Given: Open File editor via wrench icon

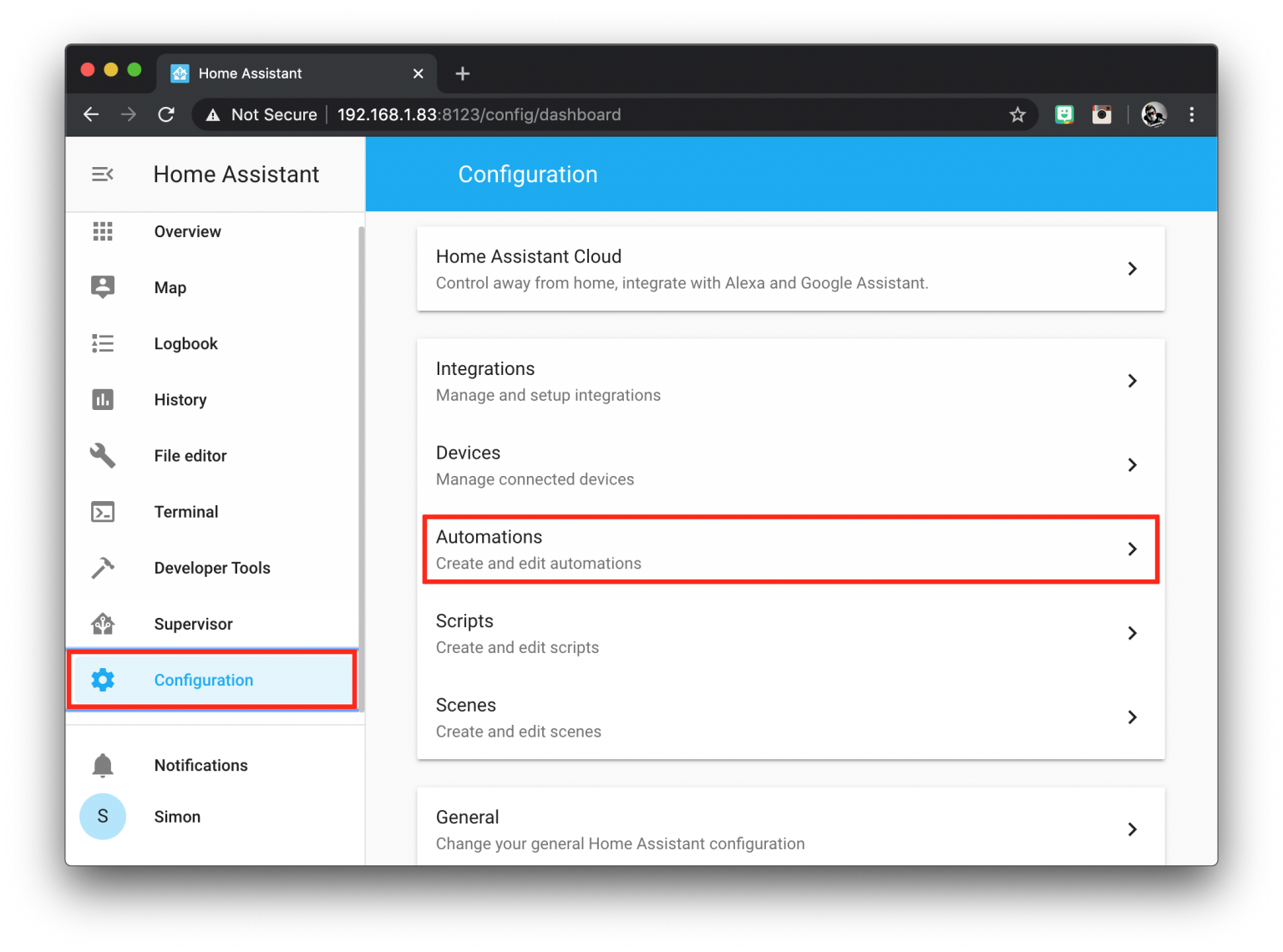Looking at the screenshot, I should [103, 455].
